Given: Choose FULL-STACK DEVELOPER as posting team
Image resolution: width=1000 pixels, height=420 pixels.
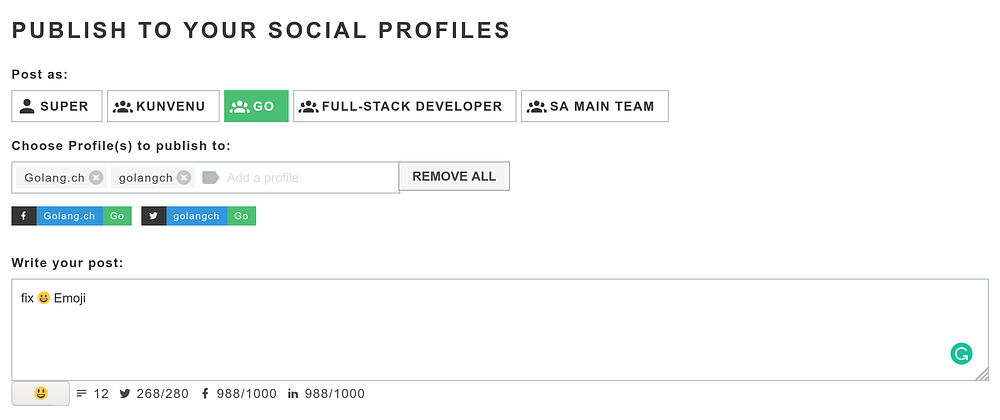Looking at the screenshot, I should click(x=404, y=106).
